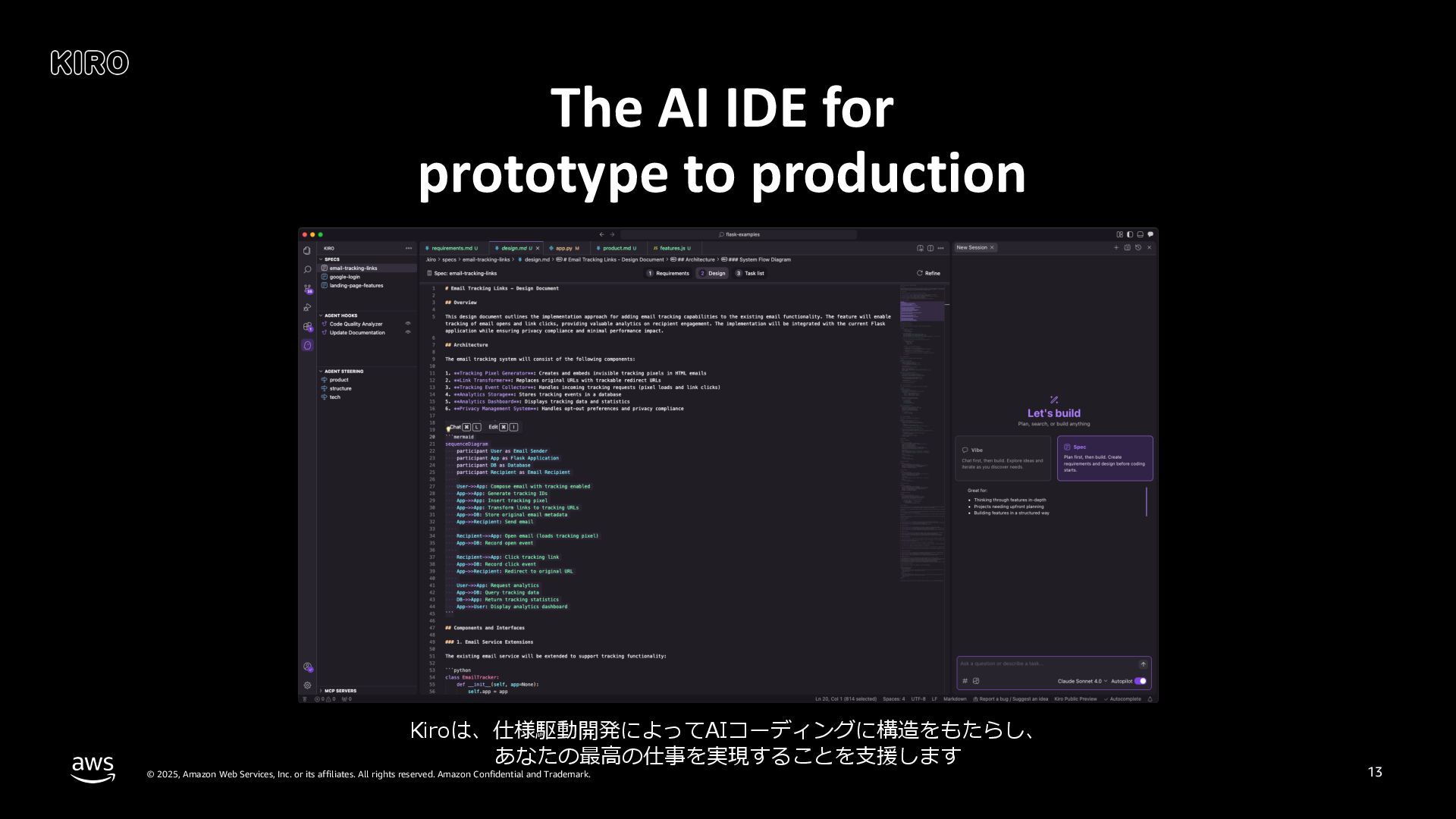Screen dimensions: 1456x819
Task: Open the google-login spec
Action: 368,277
